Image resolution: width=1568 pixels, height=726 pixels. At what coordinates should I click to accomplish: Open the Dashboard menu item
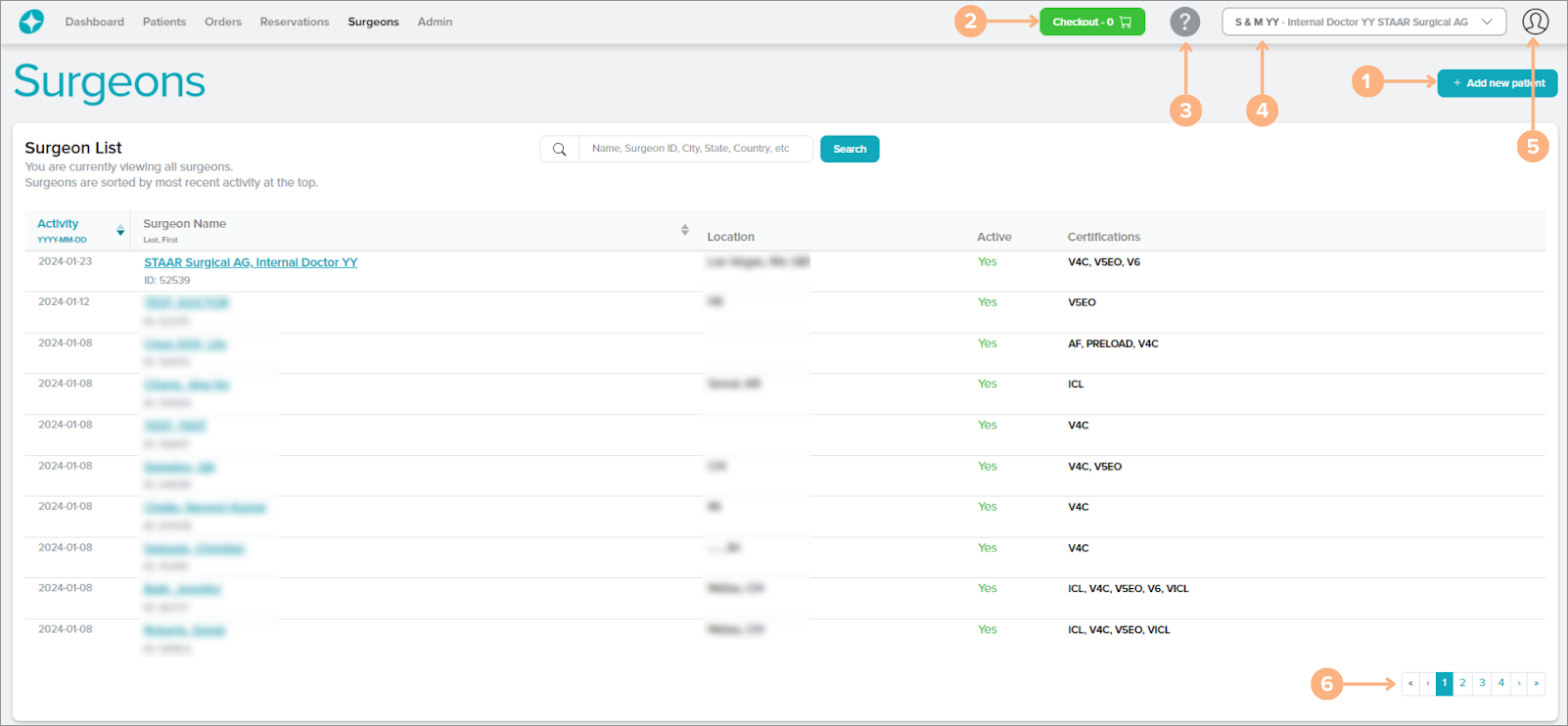tap(95, 22)
